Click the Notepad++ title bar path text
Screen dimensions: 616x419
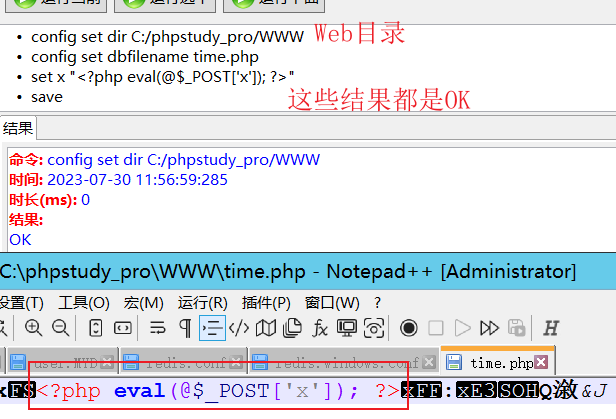point(153,271)
